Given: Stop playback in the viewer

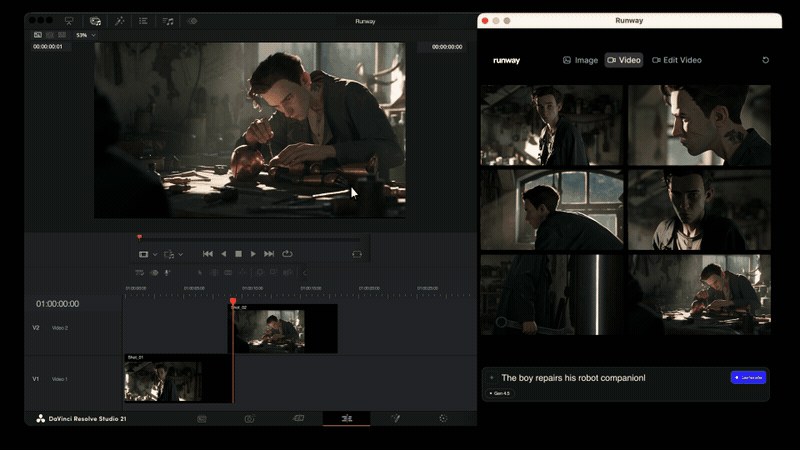Looking at the screenshot, I should 238,254.
